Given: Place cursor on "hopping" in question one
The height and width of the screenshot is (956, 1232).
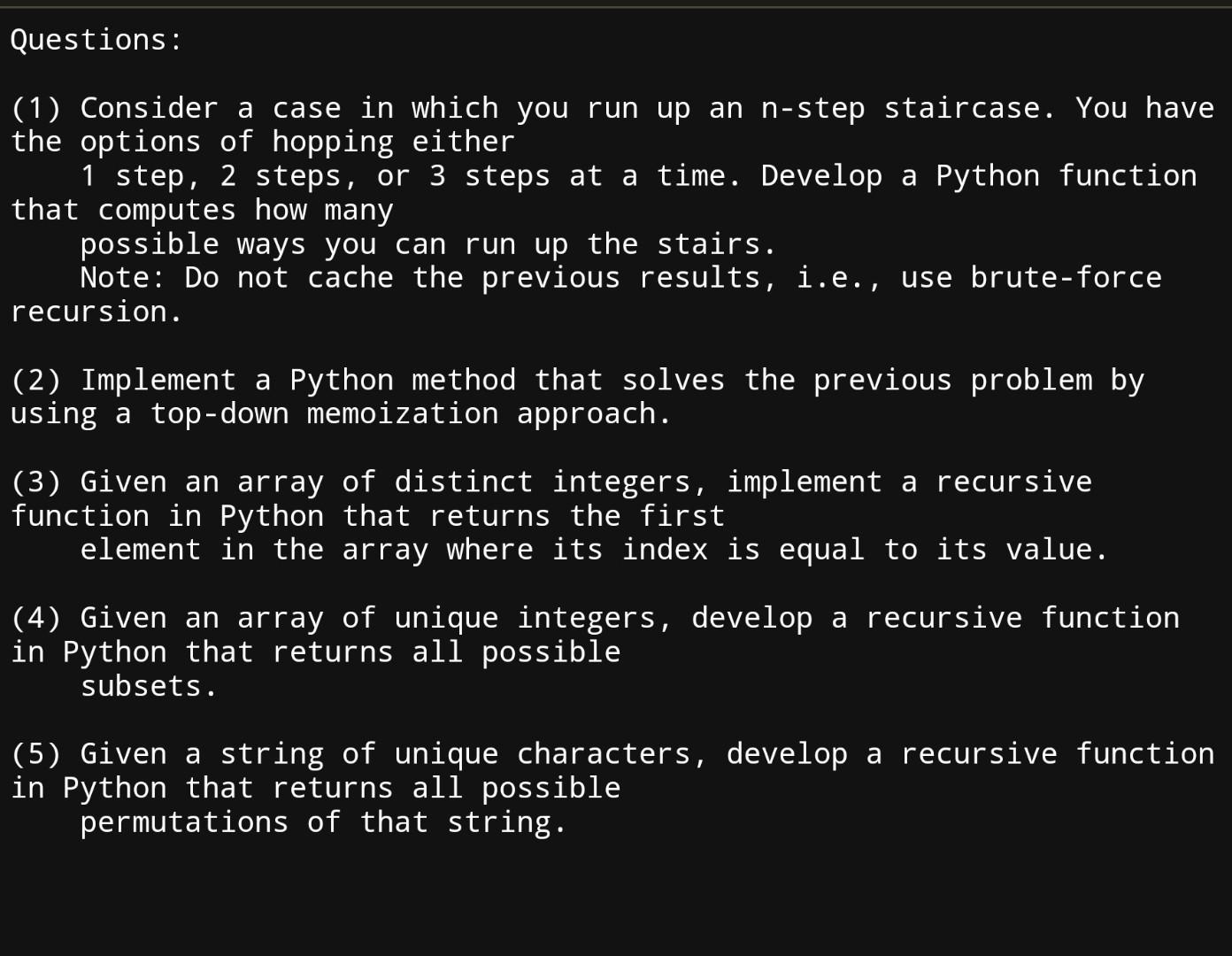Looking at the screenshot, I should [x=332, y=142].
